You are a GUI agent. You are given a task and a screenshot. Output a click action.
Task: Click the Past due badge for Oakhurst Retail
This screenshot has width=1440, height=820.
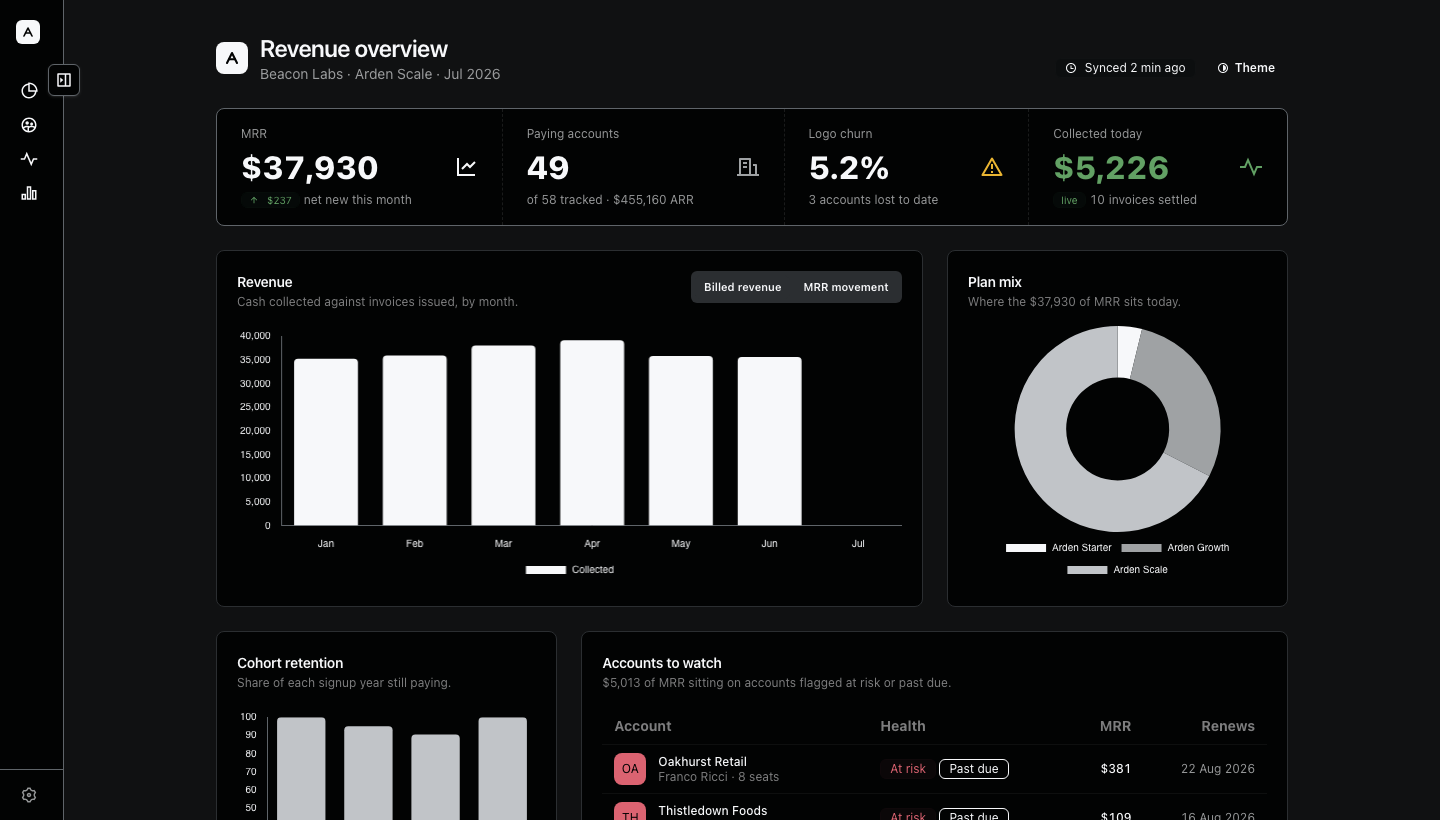tap(974, 769)
